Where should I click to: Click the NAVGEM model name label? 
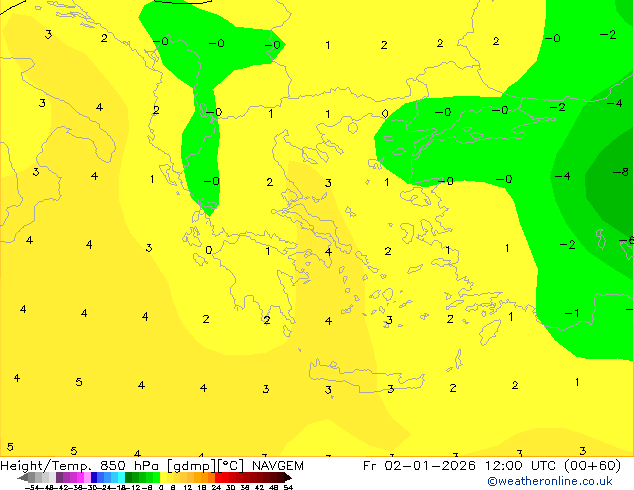pos(278,466)
